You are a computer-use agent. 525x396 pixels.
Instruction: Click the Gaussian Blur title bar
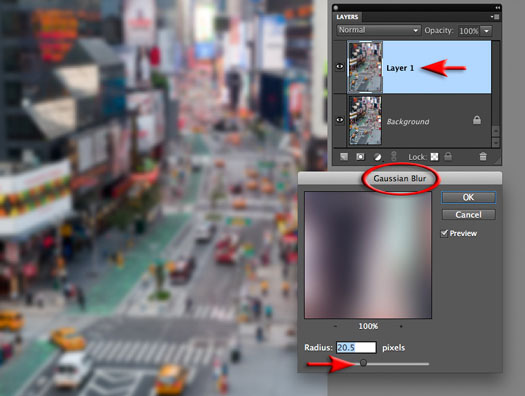tap(400, 178)
